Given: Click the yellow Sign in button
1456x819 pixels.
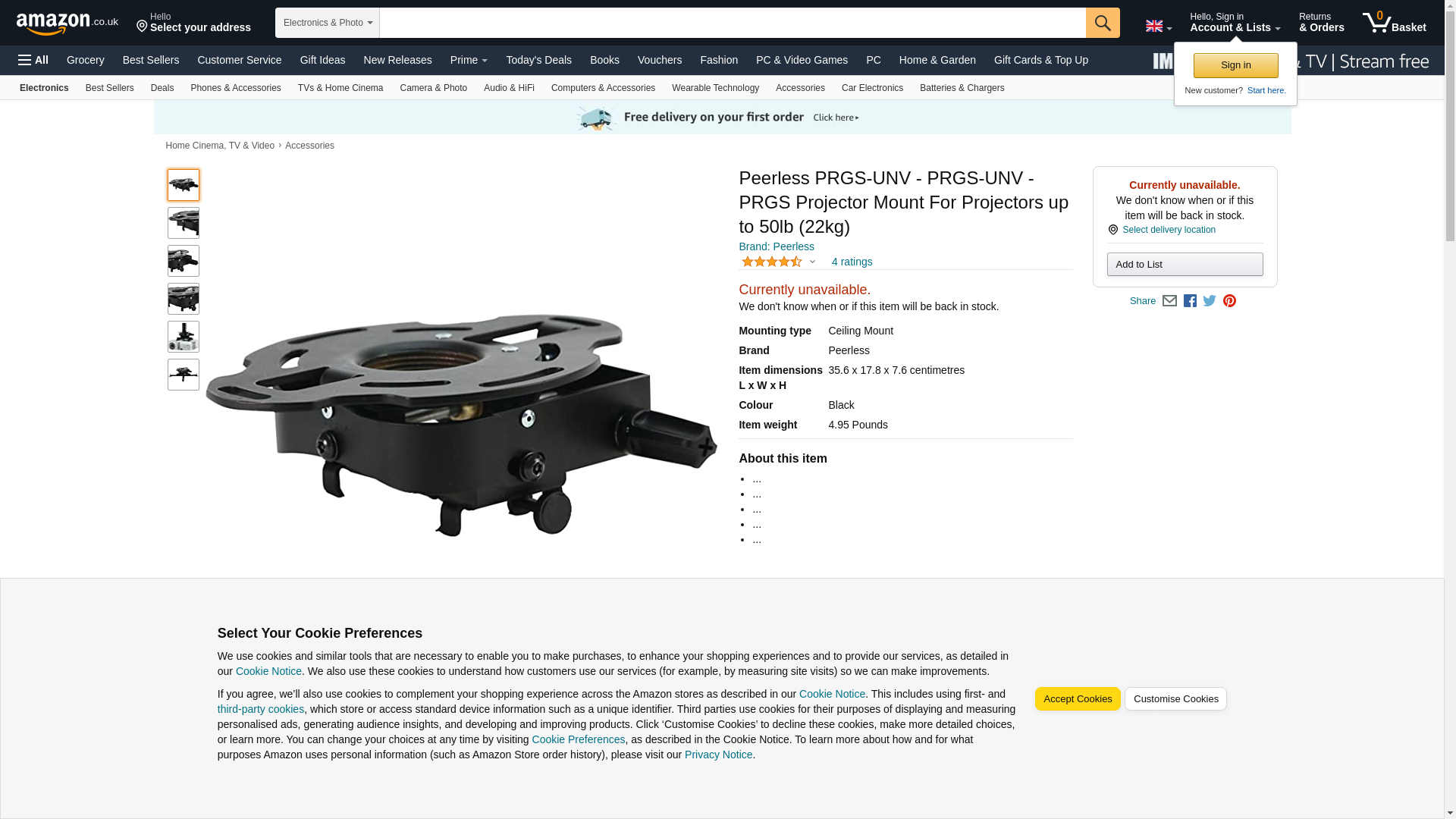Looking at the screenshot, I should pos(1235,65).
